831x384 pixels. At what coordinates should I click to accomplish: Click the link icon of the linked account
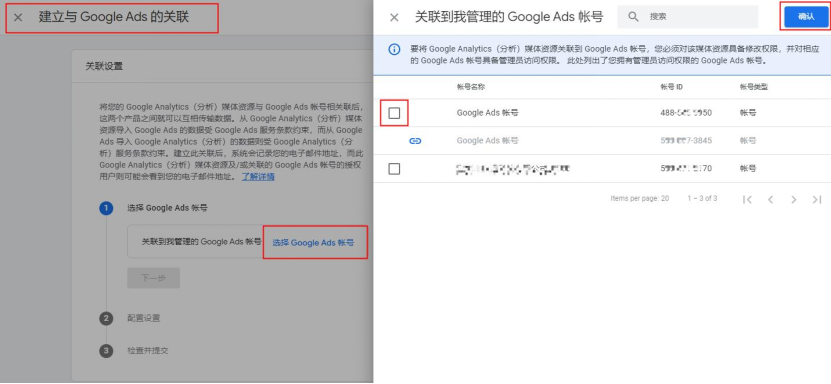tap(416, 141)
